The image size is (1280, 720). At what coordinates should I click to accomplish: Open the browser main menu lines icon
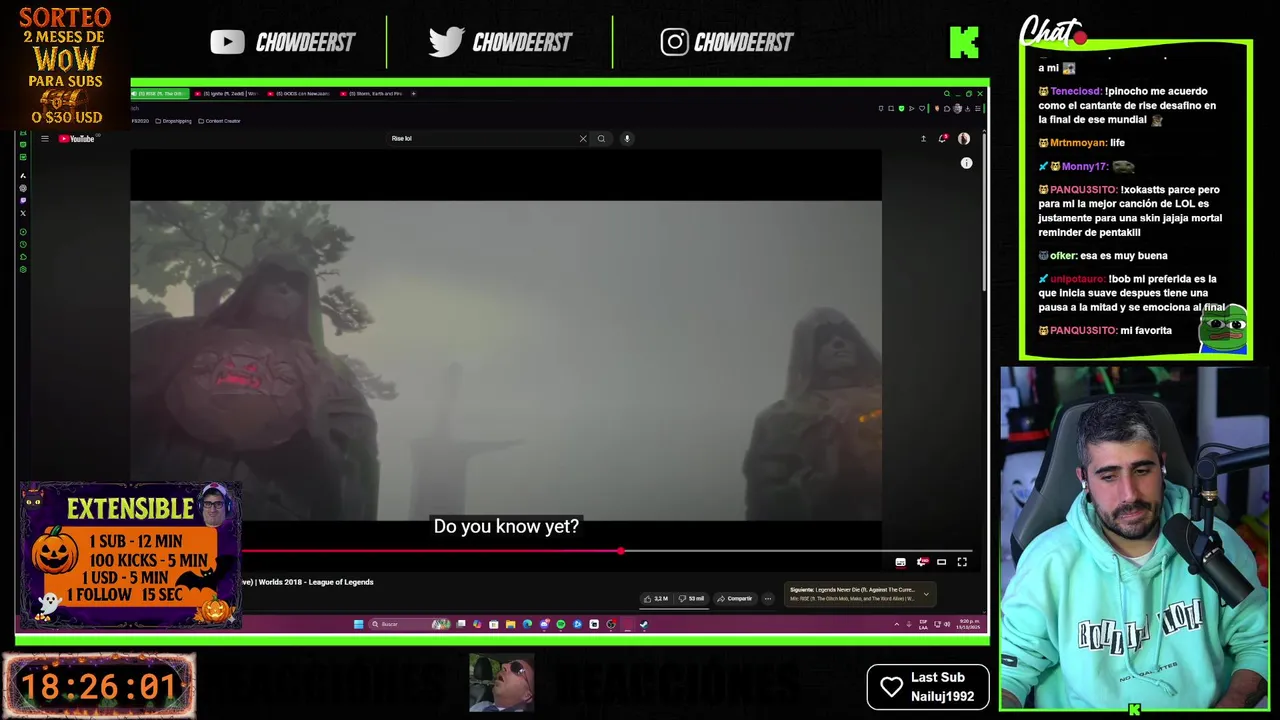(x=978, y=109)
